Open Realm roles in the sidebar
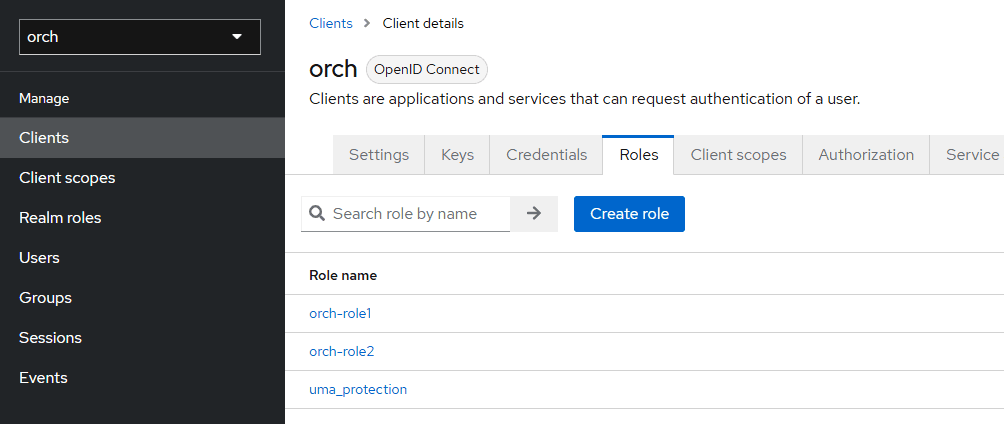The height and width of the screenshot is (424, 1004). pos(60,218)
